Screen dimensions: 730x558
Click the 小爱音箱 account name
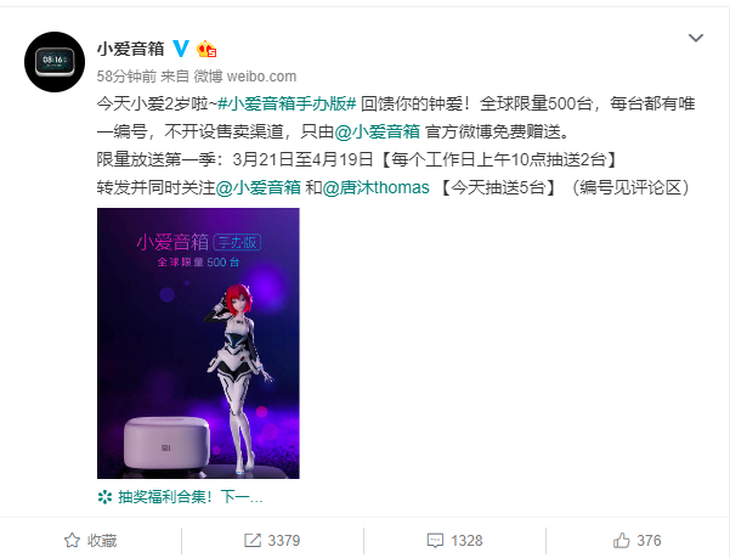[x=131, y=48]
